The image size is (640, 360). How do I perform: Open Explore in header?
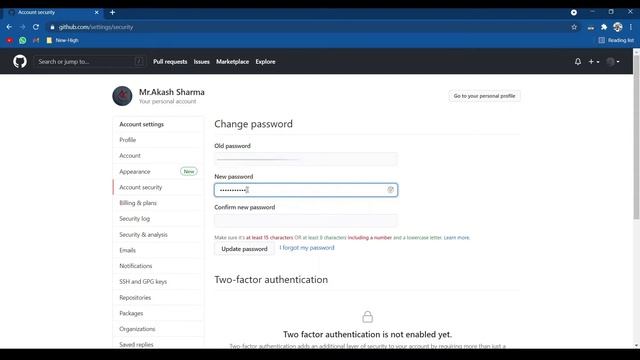tap(265, 62)
